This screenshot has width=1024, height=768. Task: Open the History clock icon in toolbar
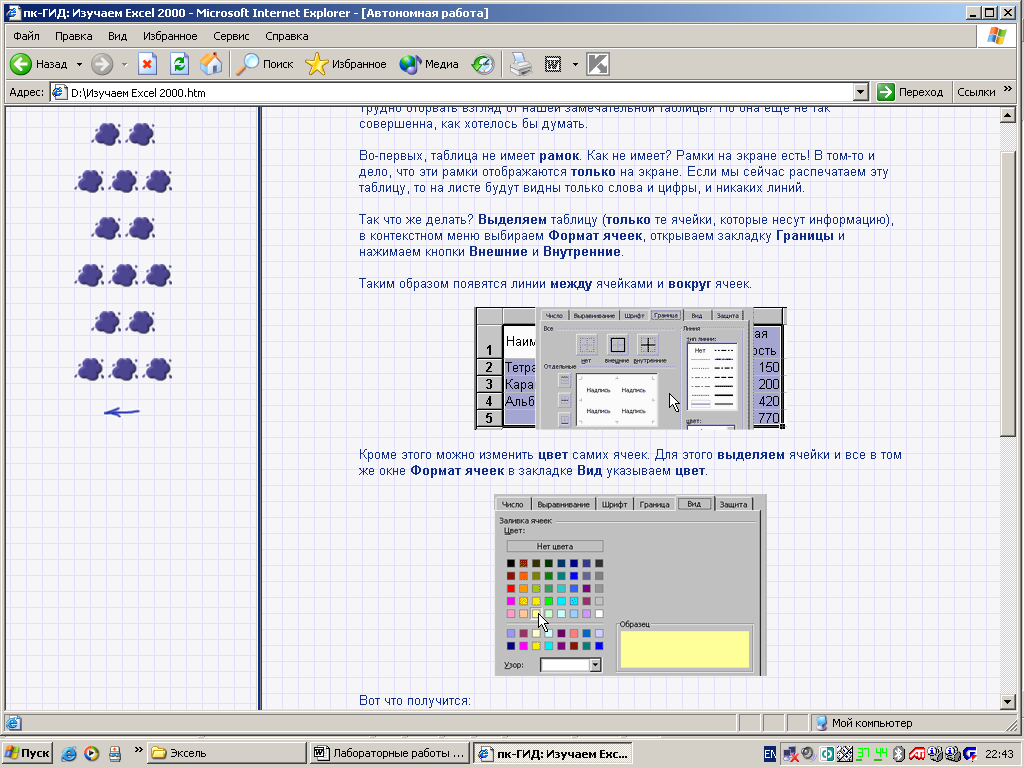pos(483,64)
